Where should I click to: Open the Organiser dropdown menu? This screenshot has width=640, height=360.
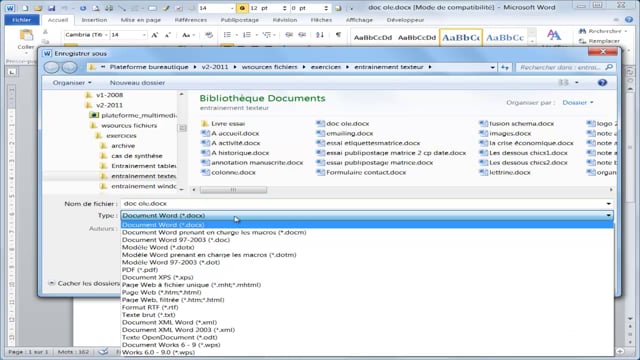tap(72, 83)
